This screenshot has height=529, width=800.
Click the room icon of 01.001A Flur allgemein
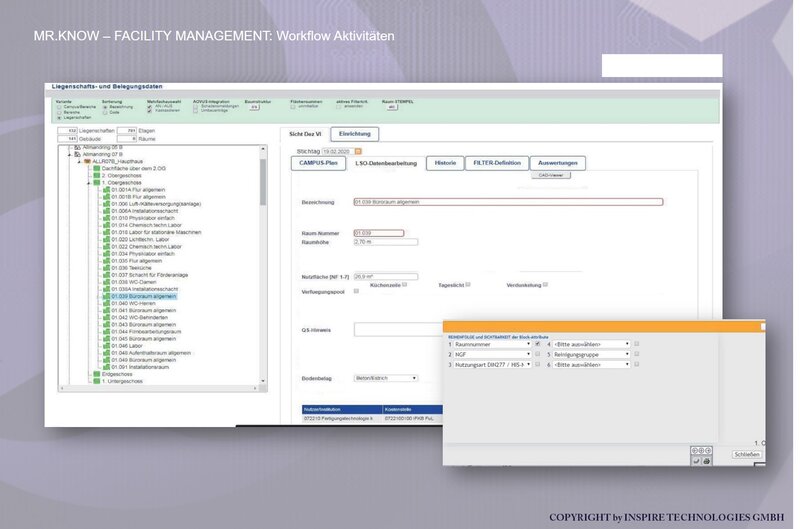pyautogui.click(x=106, y=190)
